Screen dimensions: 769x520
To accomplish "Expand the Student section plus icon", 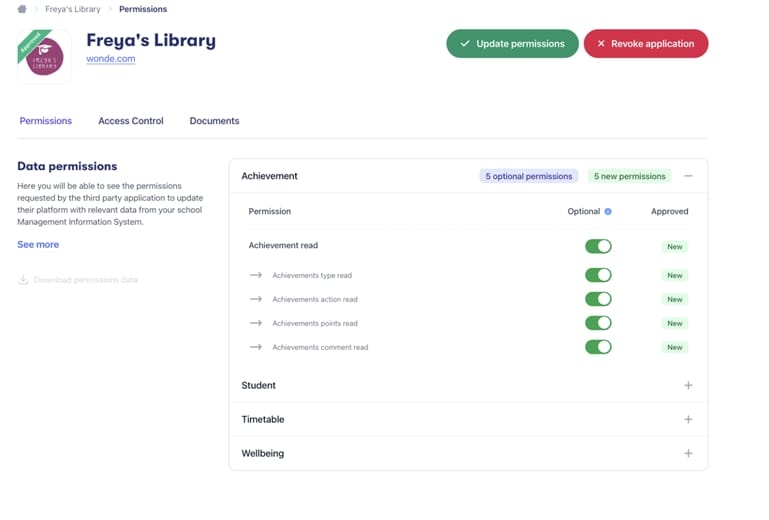I will click(x=688, y=385).
